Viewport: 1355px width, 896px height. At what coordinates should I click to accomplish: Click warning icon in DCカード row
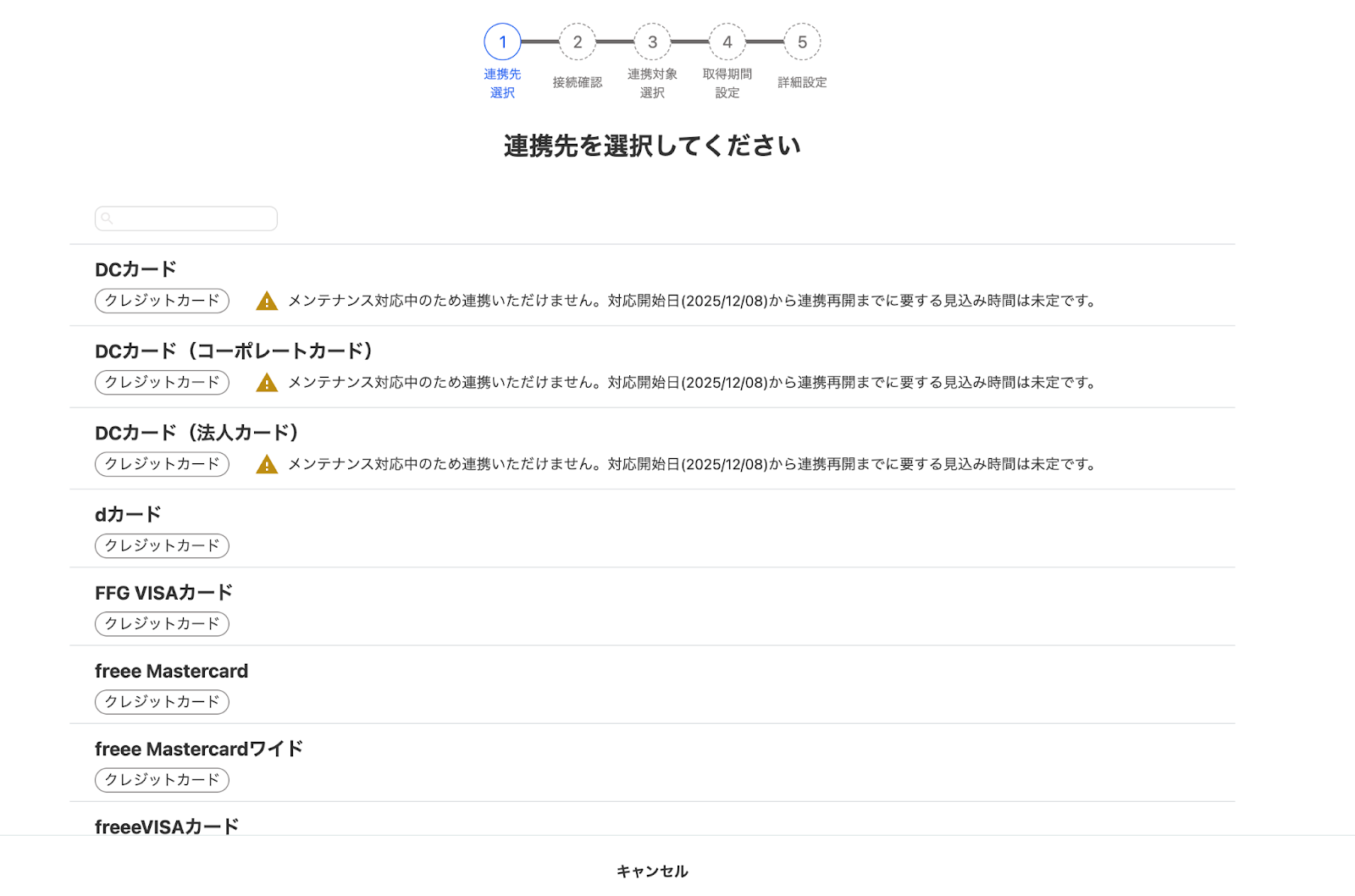[x=267, y=301]
